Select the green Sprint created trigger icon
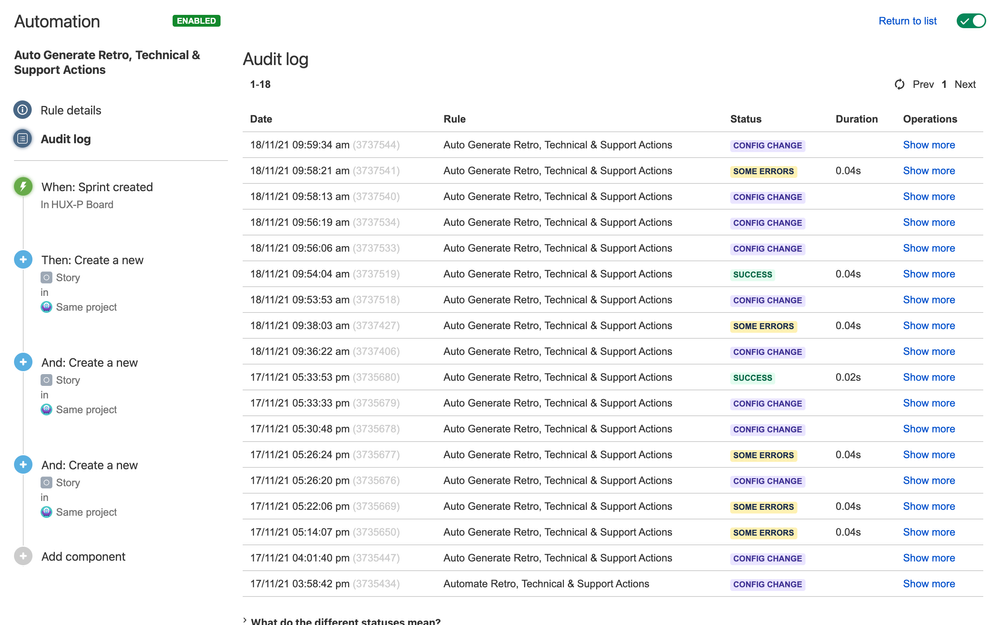This screenshot has height=625, width=998. [x=23, y=186]
